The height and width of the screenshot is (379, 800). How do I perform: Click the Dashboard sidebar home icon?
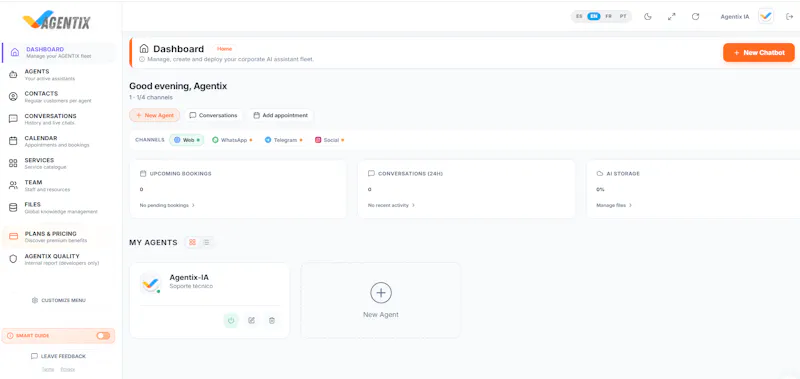pos(15,53)
